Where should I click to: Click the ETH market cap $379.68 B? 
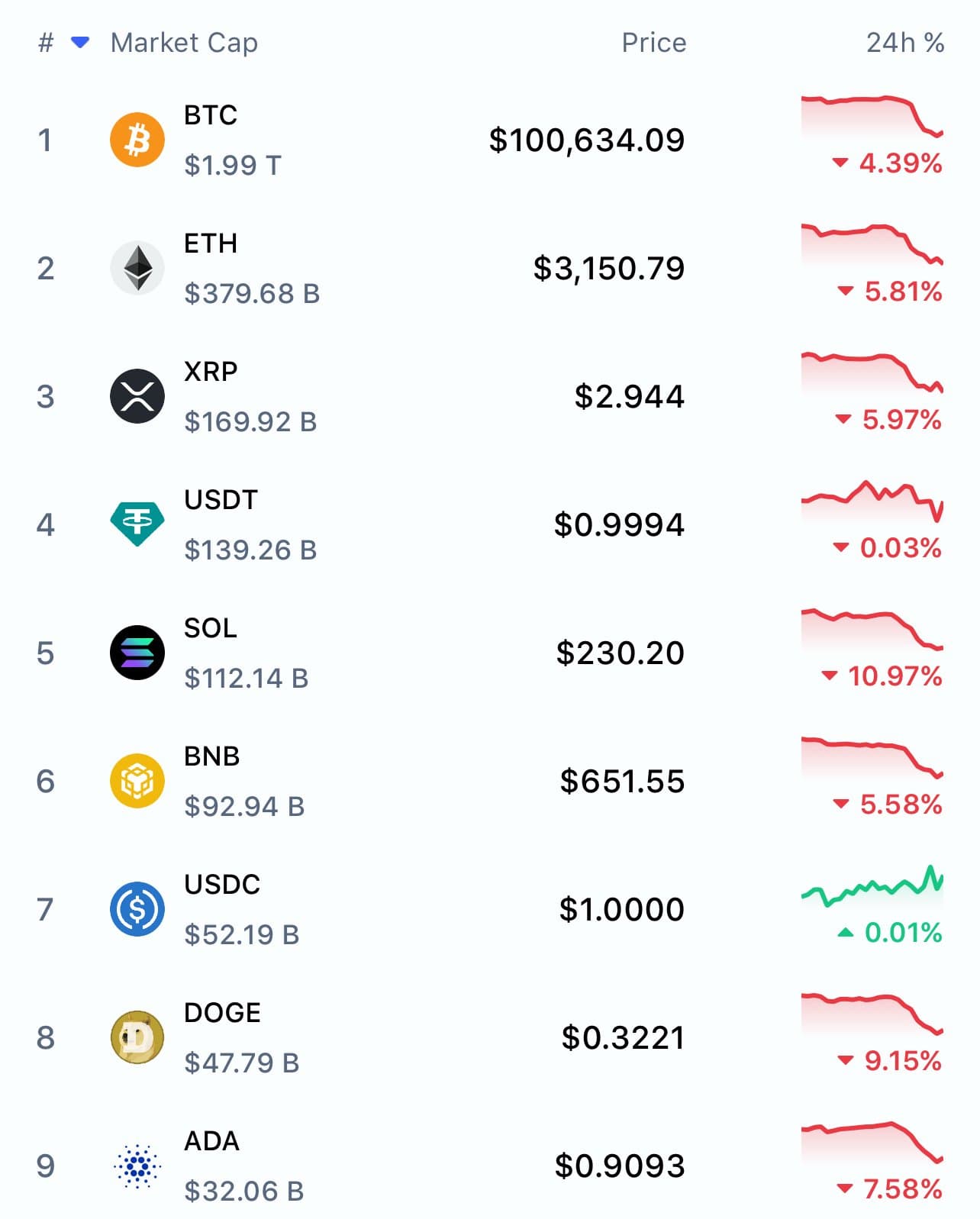click(252, 294)
